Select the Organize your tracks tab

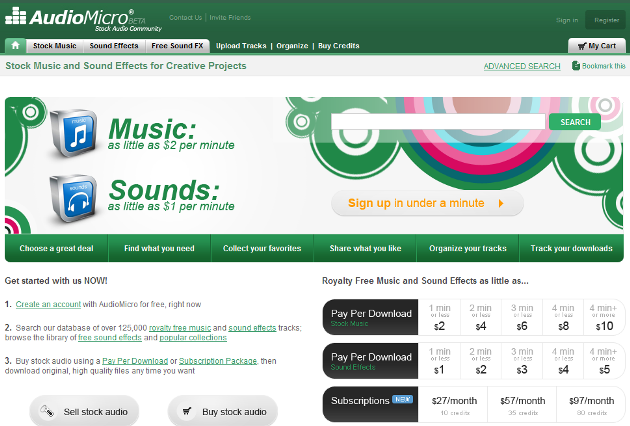(x=468, y=248)
